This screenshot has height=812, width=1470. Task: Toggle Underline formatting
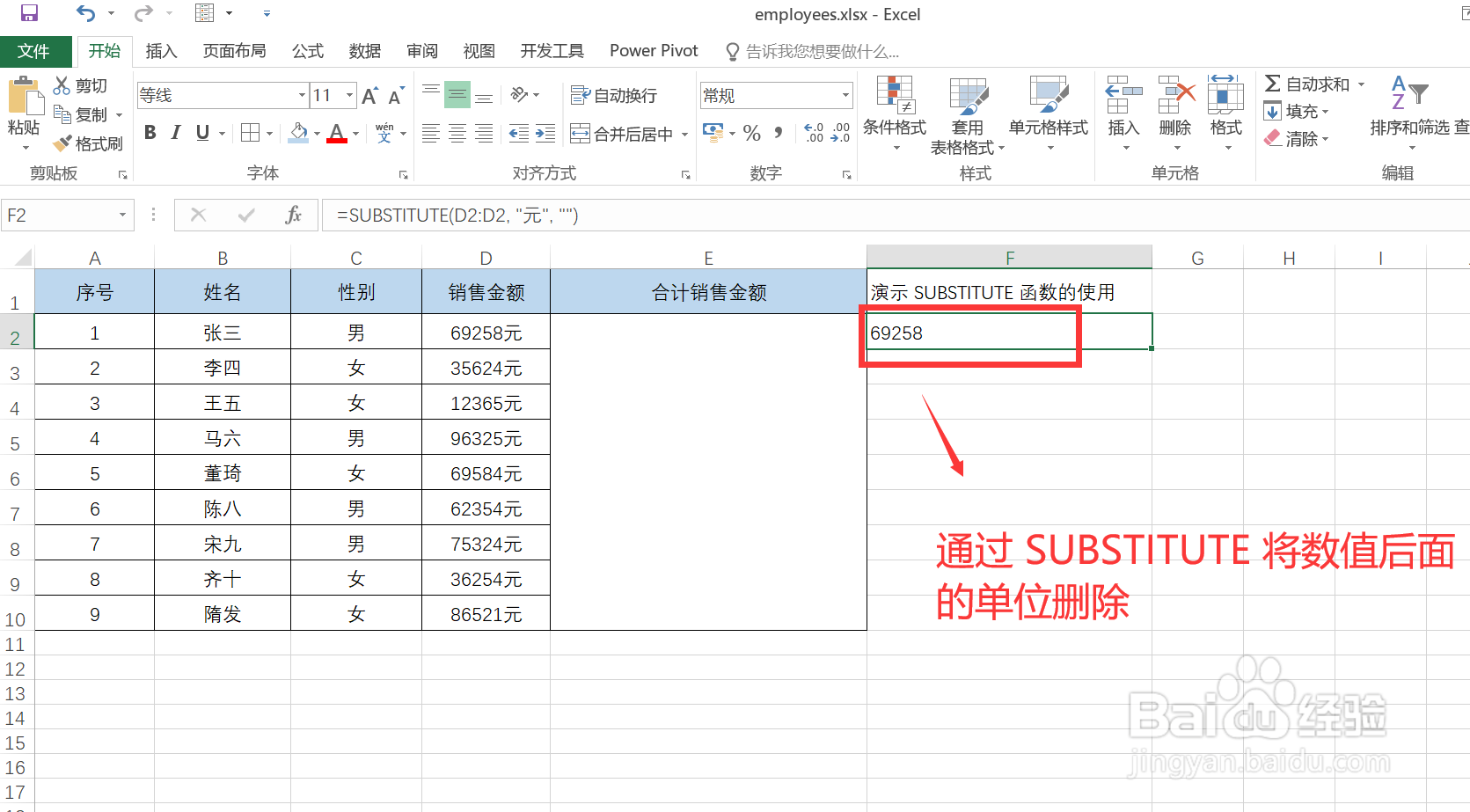201,132
